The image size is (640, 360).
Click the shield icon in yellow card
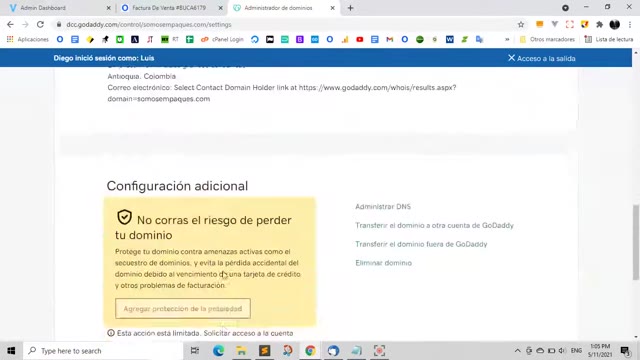(x=124, y=217)
